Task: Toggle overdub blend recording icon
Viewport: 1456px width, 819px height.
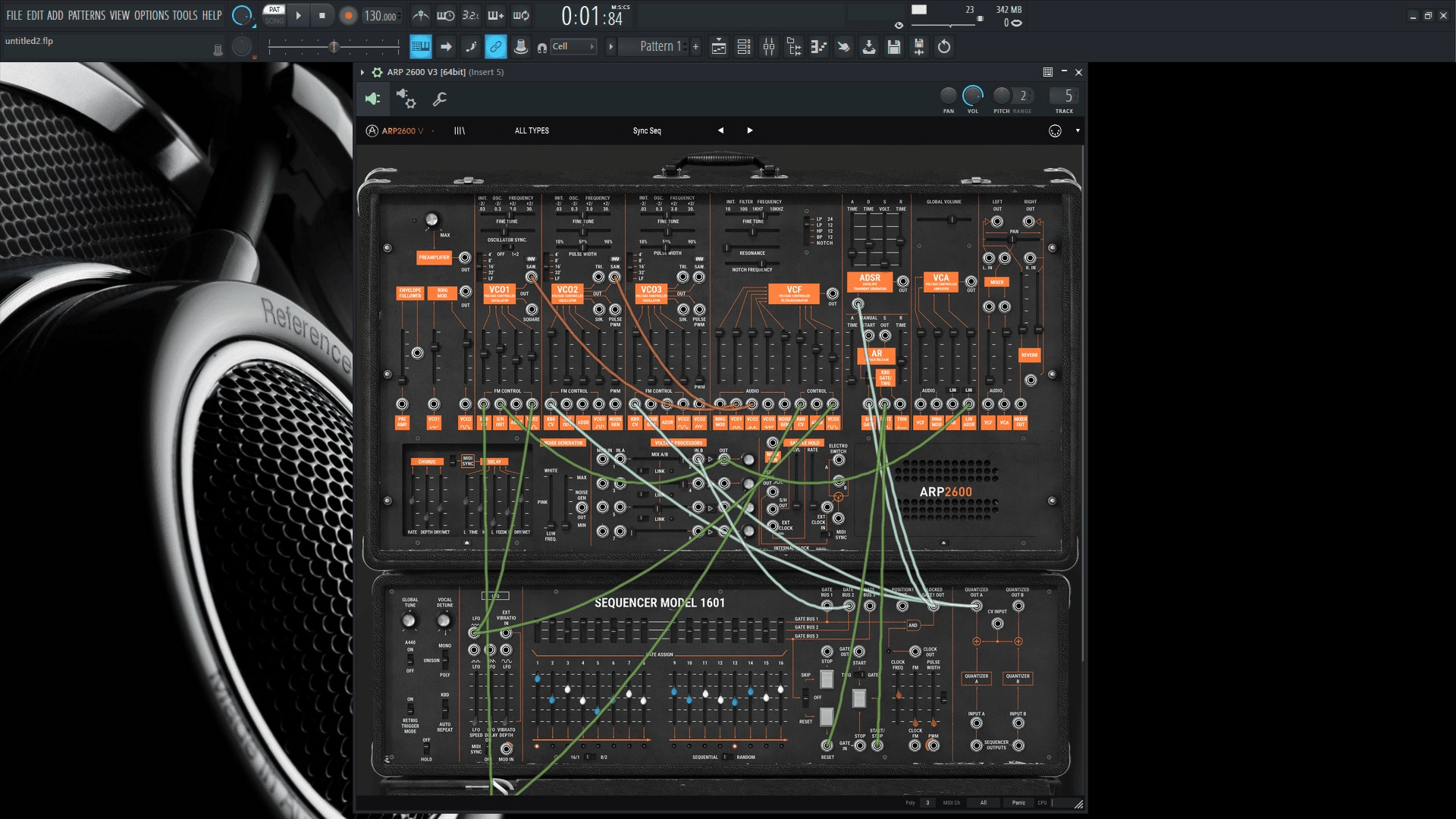Action: coord(496,15)
